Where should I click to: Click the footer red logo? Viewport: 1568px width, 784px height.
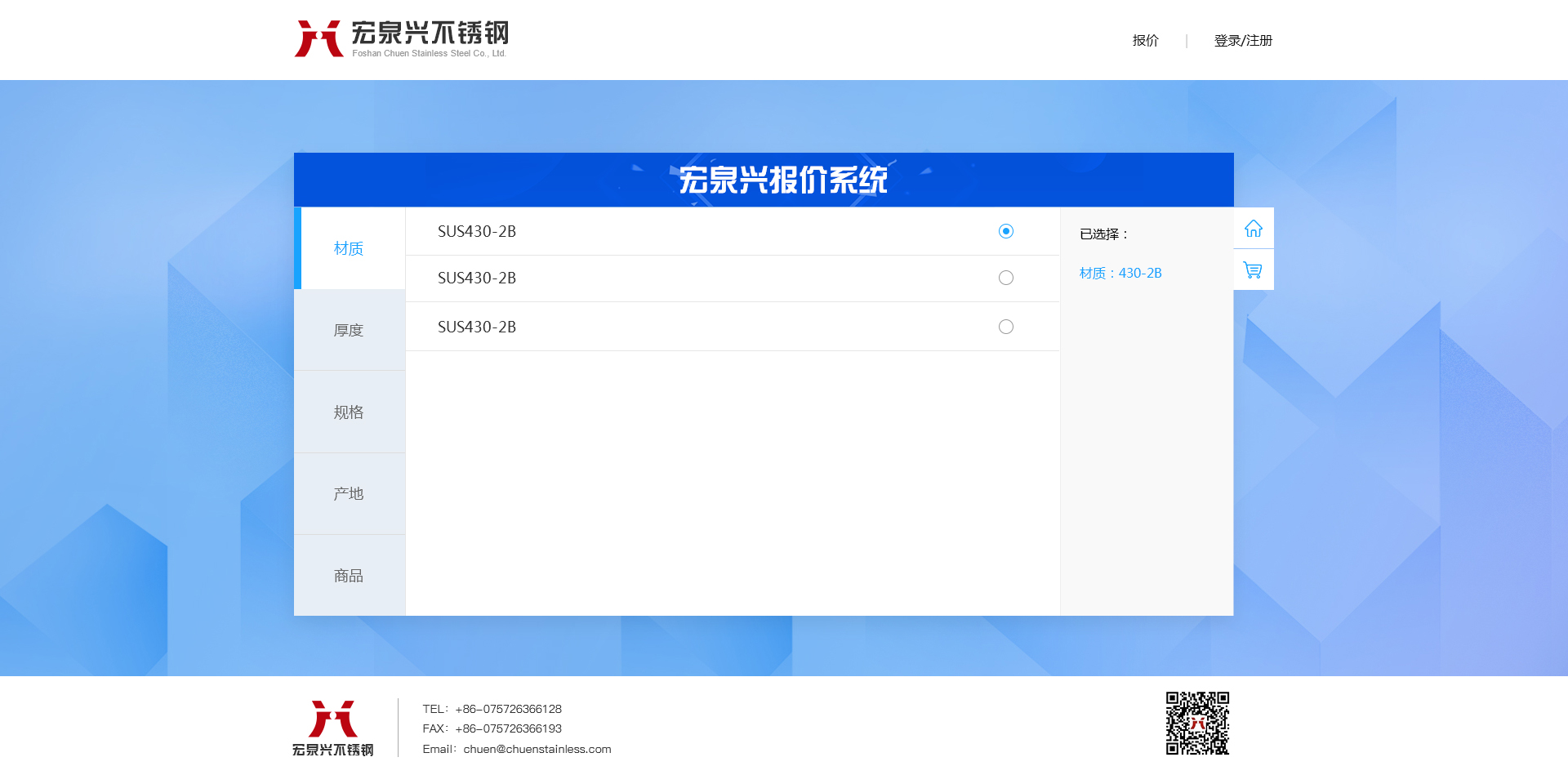pyautogui.click(x=332, y=727)
